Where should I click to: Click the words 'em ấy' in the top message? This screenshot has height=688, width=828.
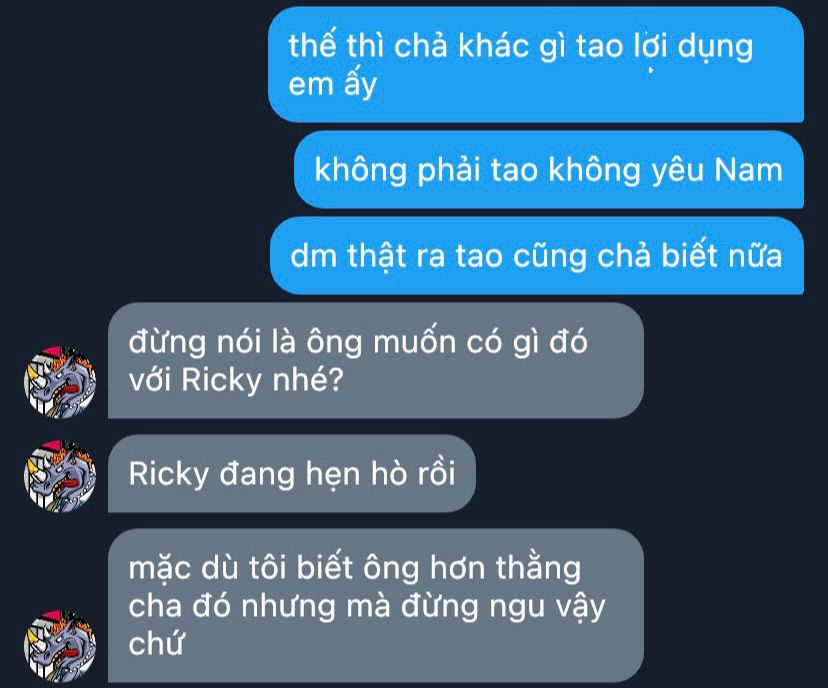point(332,84)
